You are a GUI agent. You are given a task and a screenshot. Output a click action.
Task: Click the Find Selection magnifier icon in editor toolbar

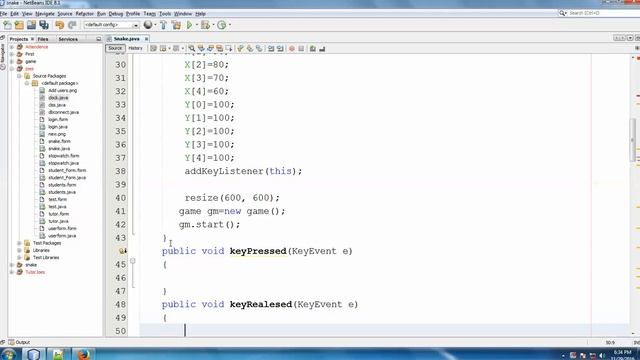[191, 49]
